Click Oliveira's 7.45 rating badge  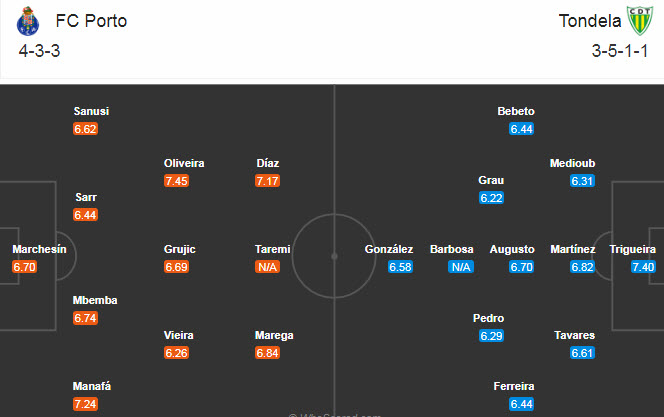[177, 181]
